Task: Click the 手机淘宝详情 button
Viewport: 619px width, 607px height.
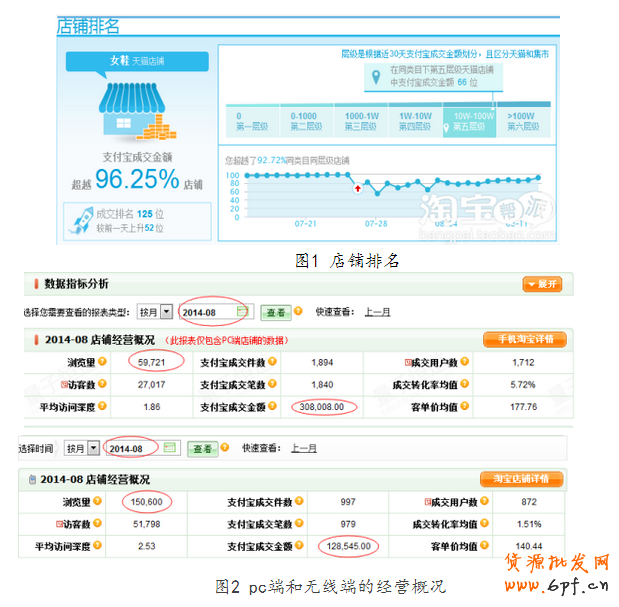Action: click(x=525, y=339)
